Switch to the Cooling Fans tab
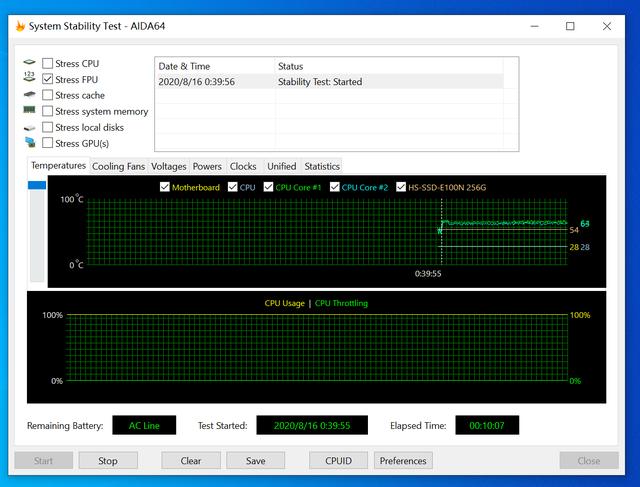Viewport: 640px width, 487px height. (x=118, y=167)
